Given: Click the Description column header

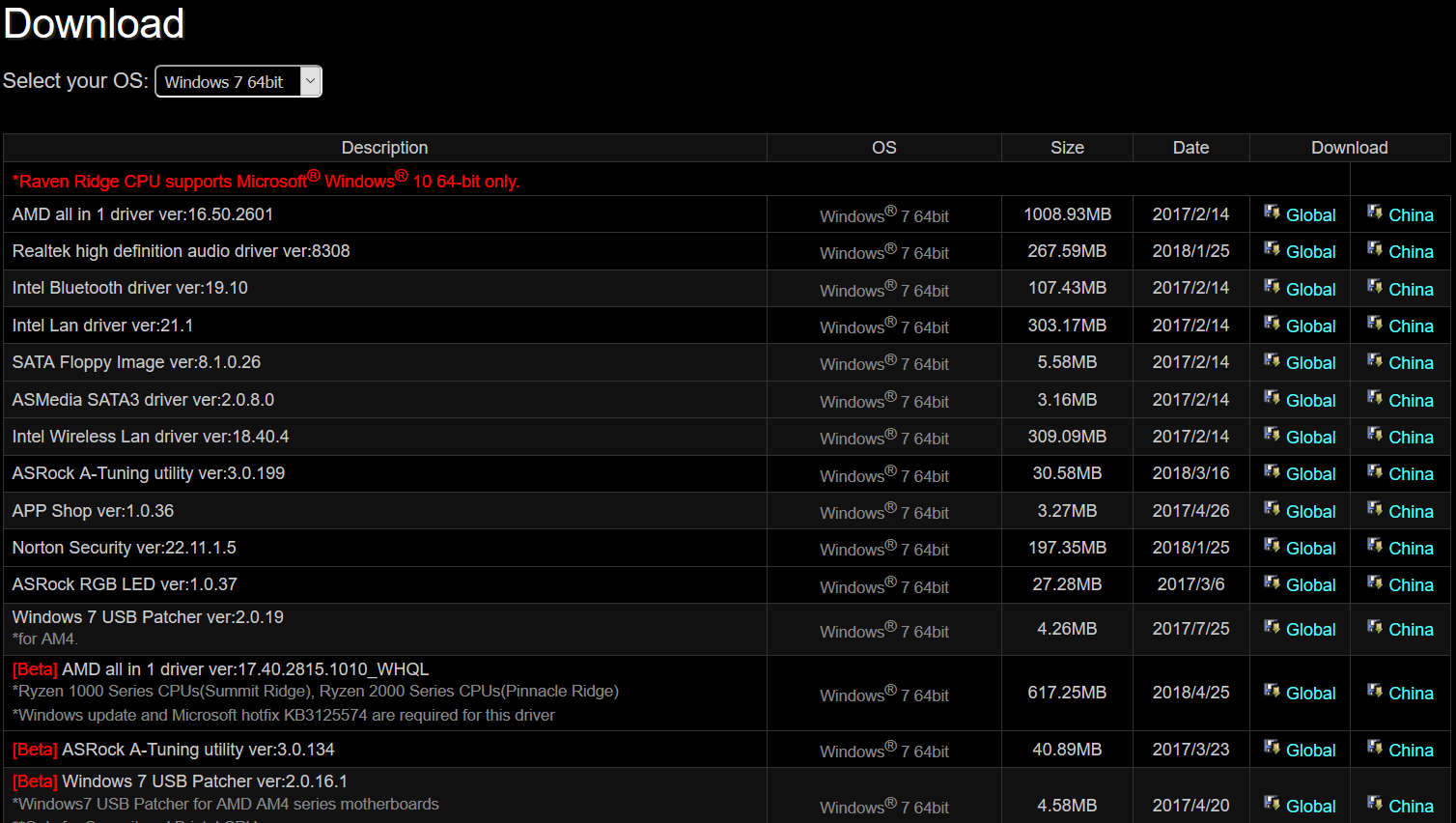Looking at the screenshot, I should pos(384,148).
